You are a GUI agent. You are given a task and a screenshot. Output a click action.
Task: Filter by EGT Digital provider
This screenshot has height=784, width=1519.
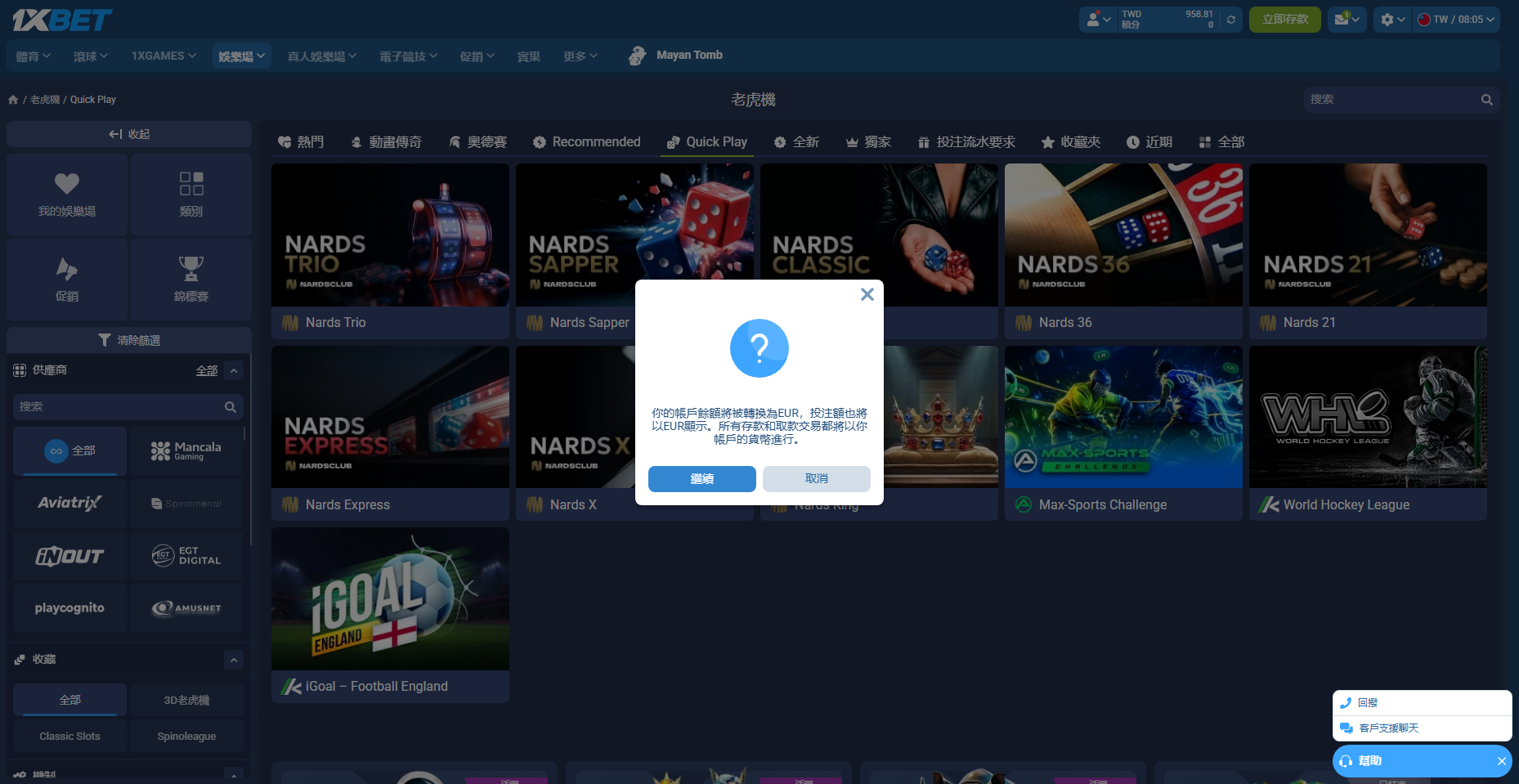coord(186,556)
